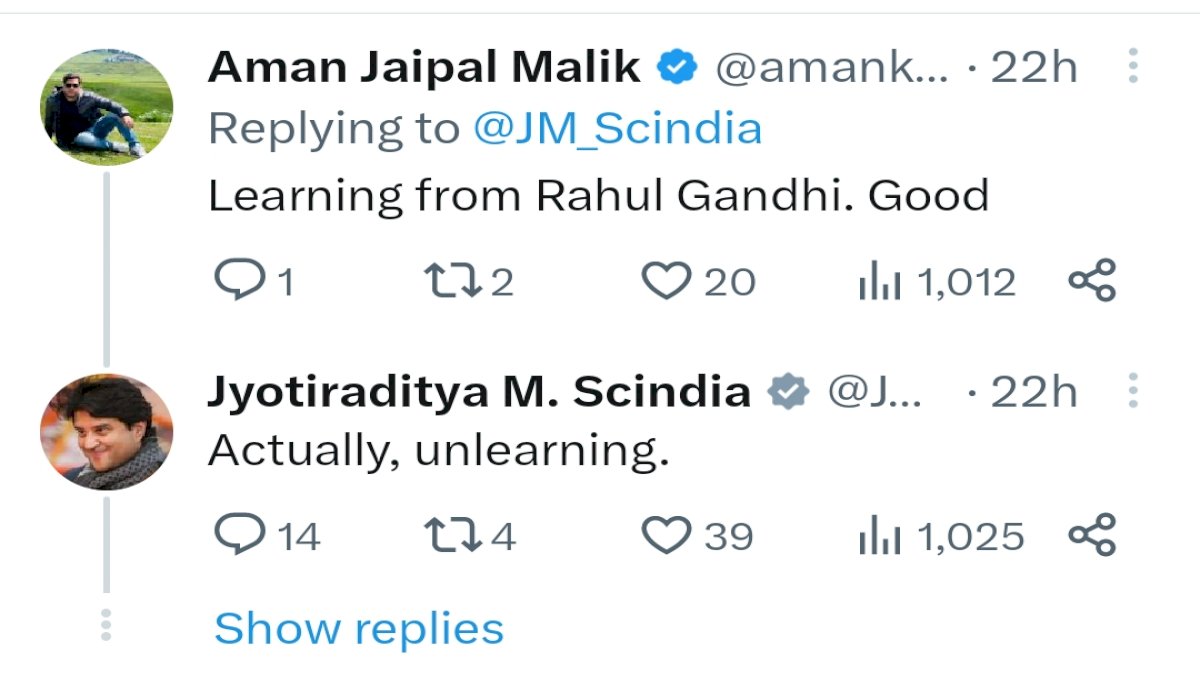
Task: Open the 'Actually, unlearning.' tweet text
Action: pos(437,451)
